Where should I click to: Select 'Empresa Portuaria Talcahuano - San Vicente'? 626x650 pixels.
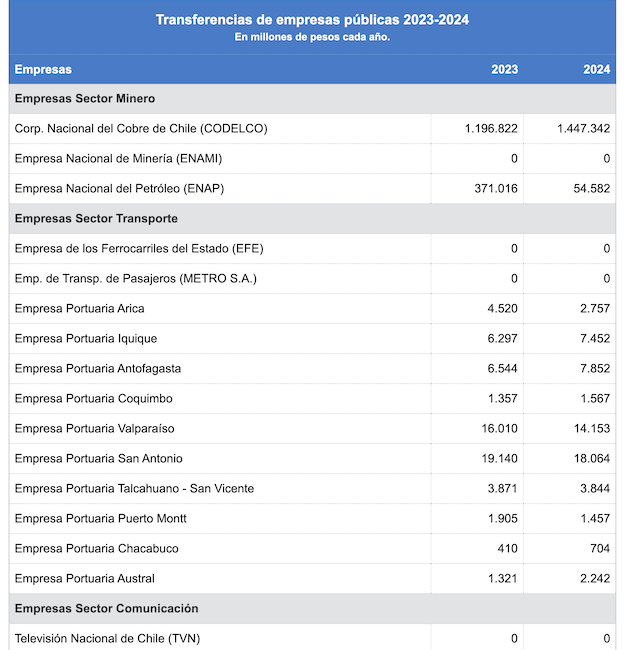(134, 489)
